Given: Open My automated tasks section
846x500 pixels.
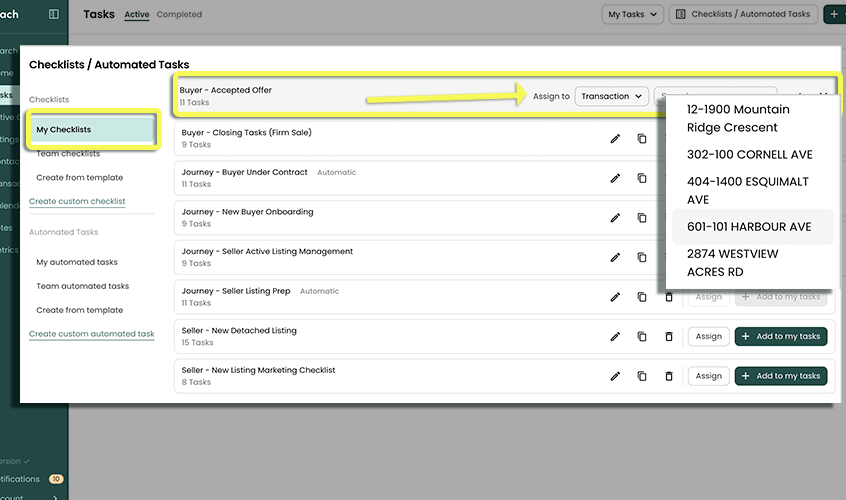Looking at the screenshot, I should 77,262.
